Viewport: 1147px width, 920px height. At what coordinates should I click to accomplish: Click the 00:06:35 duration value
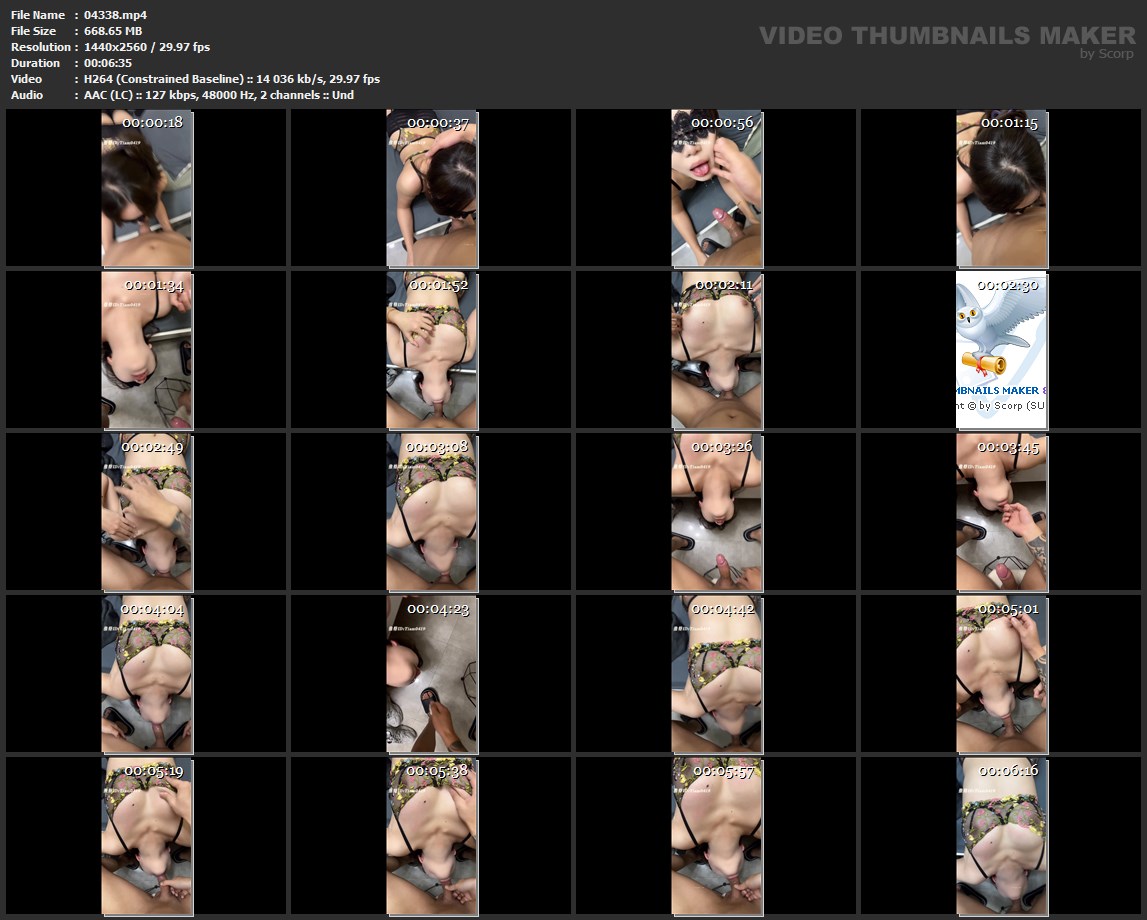(x=108, y=63)
